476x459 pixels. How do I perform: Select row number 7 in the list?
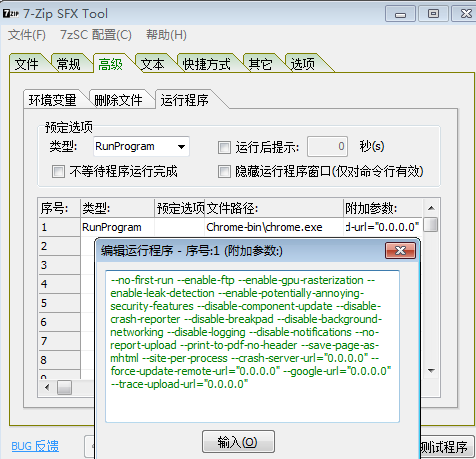[59, 341]
